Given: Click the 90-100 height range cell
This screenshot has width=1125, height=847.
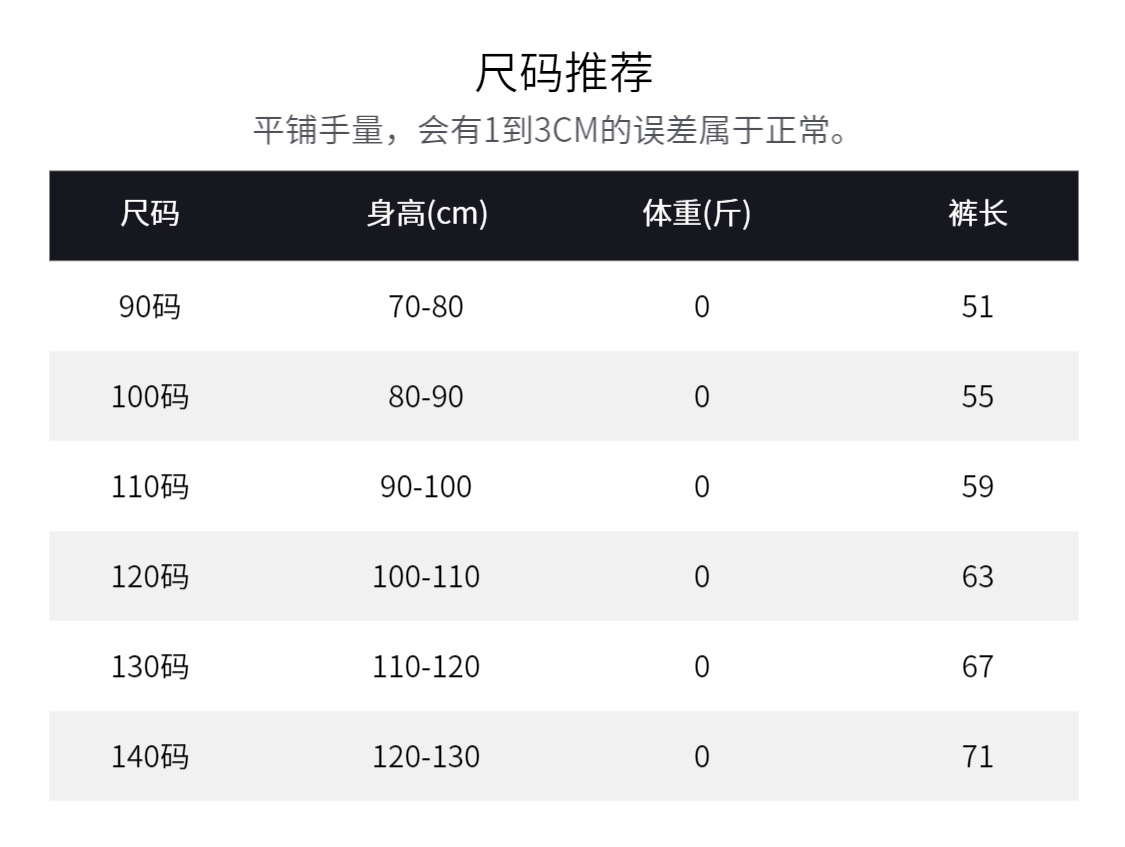Looking at the screenshot, I should point(426,487).
